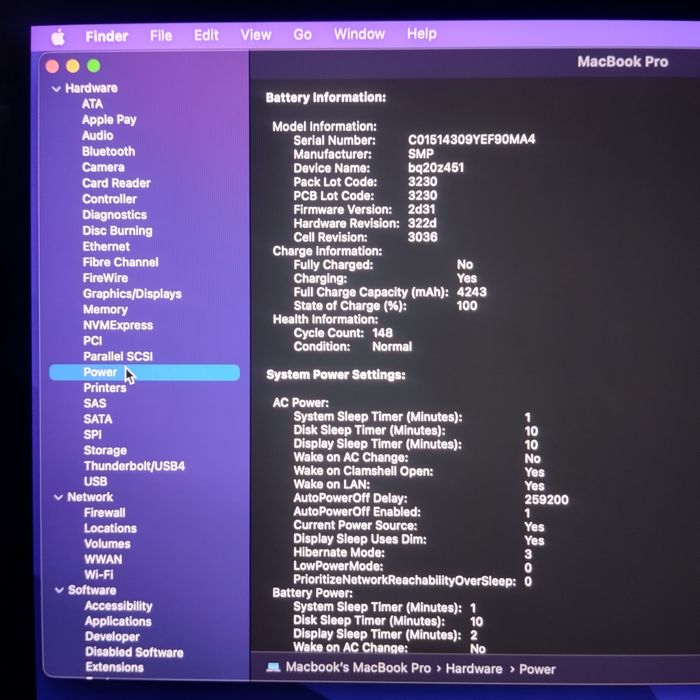The image size is (700, 700).
Task: Select Diagnostics in the sidebar
Action: (x=115, y=215)
